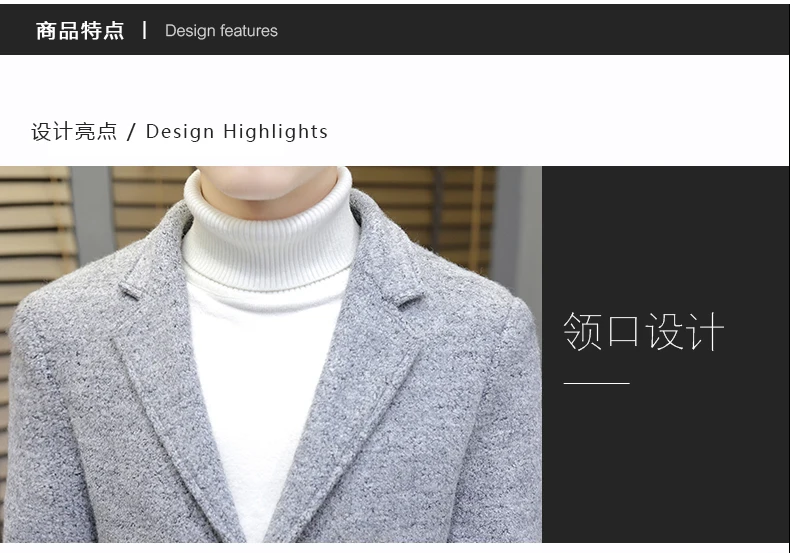This screenshot has width=790, height=553.
Task: Click the 设计亮点 section title
Action: 74,132
